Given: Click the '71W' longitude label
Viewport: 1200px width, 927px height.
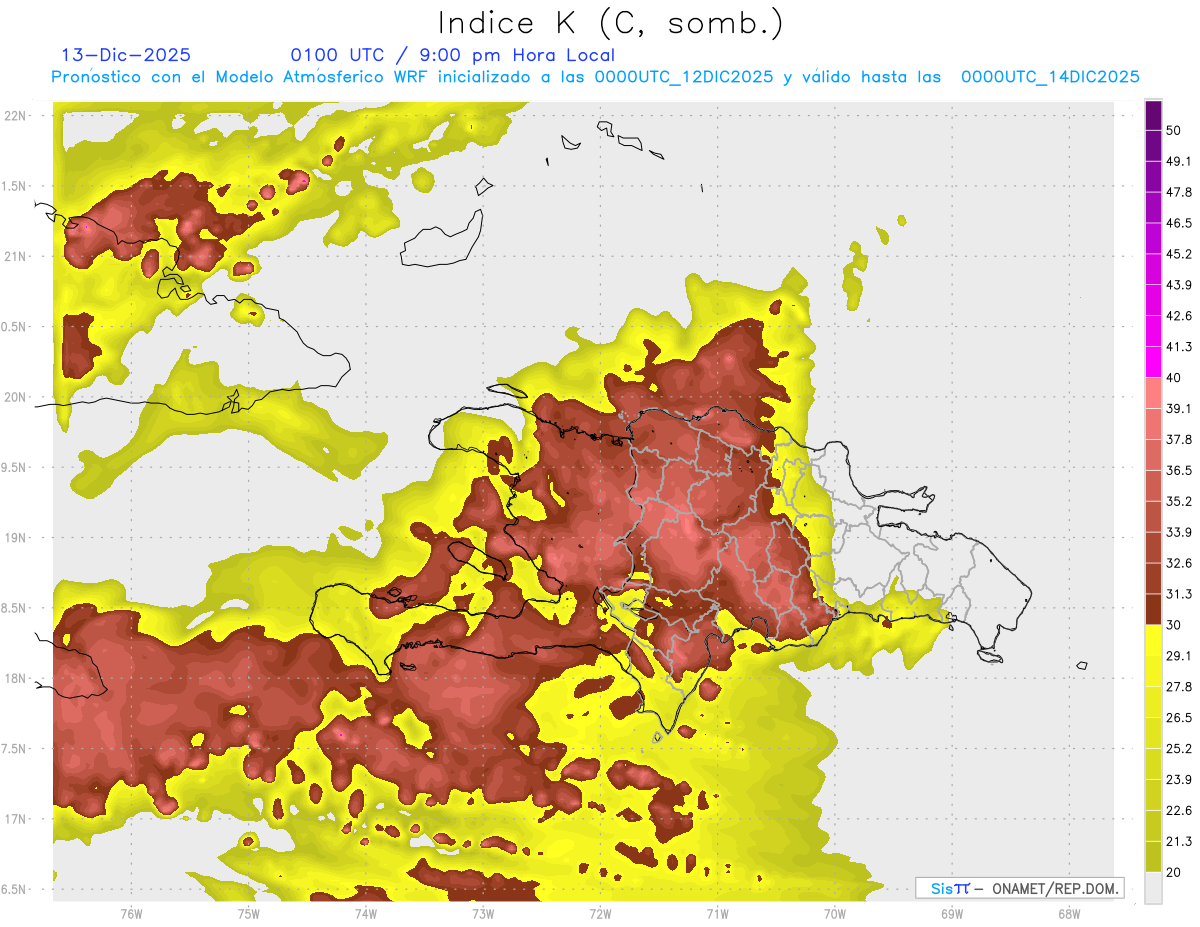Looking at the screenshot, I should [717, 914].
